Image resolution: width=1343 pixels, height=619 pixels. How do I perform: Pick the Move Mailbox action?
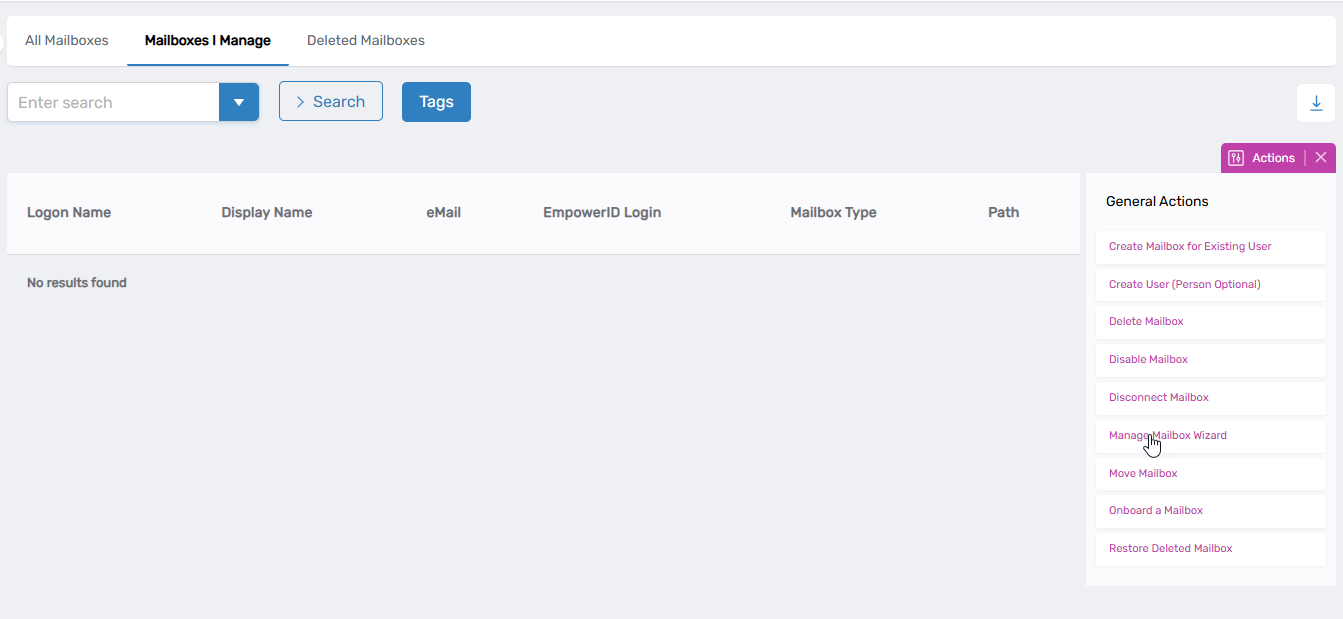click(1143, 474)
